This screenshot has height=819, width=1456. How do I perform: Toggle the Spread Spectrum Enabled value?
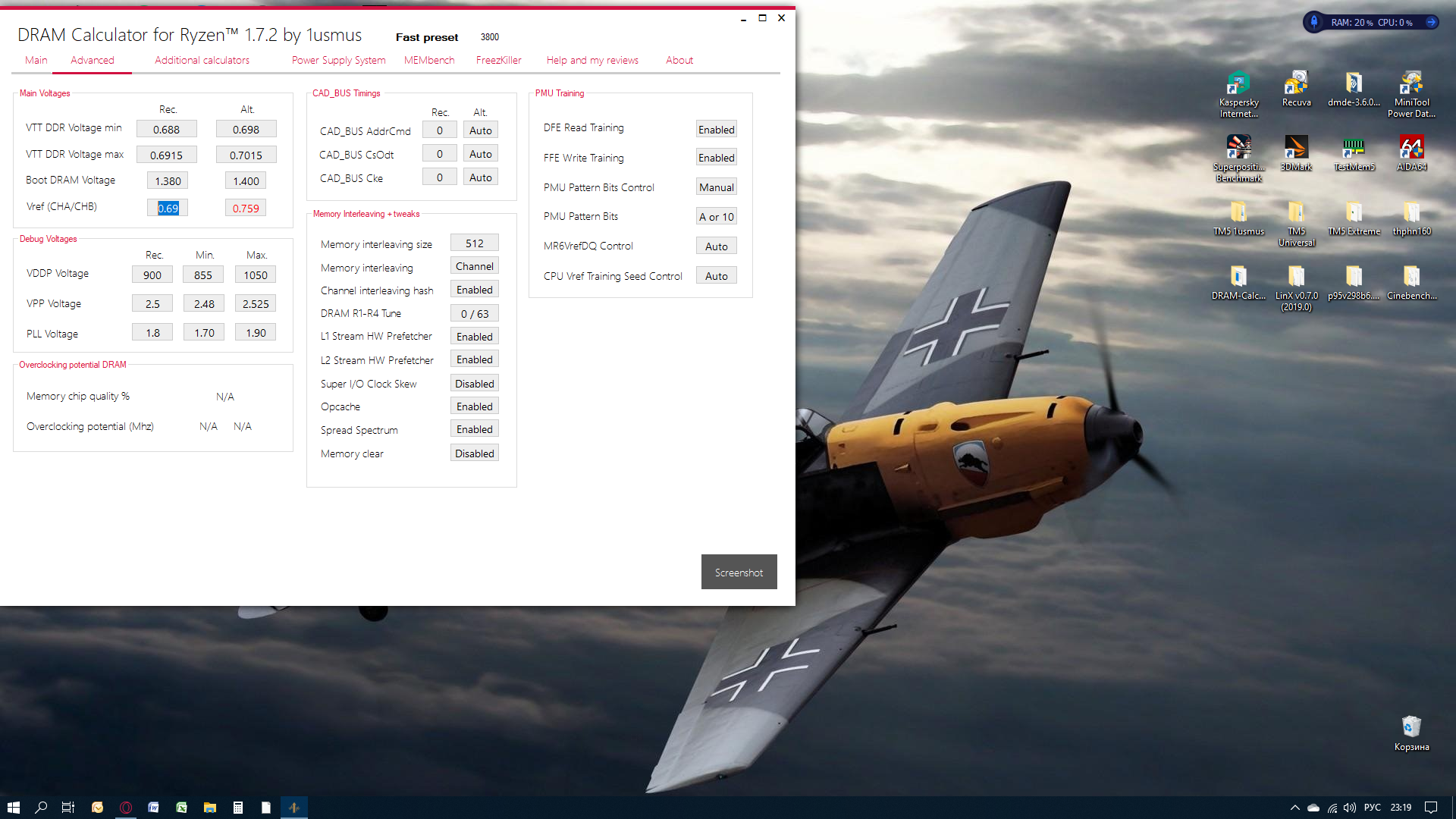(474, 429)
